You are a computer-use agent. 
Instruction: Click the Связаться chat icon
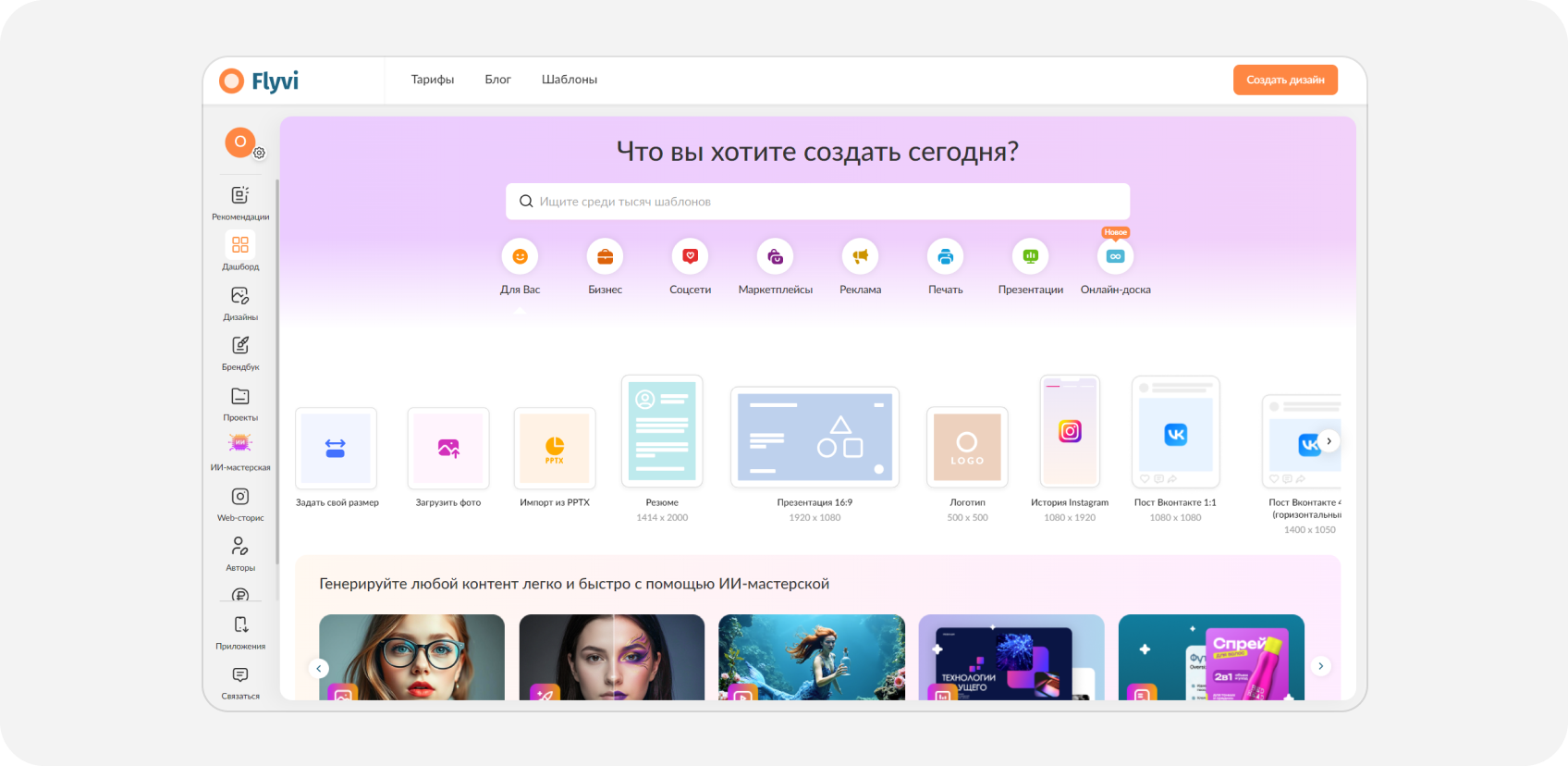coord(240,675)
